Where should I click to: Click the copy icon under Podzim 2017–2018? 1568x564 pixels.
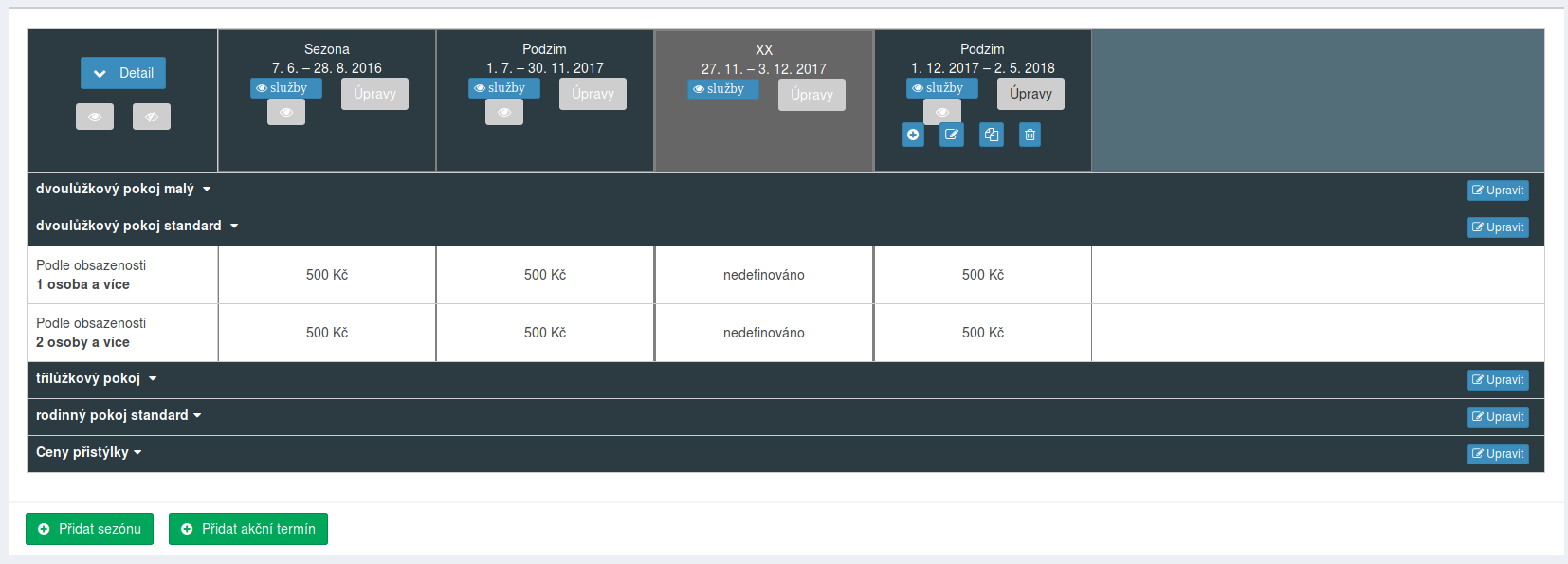[x=992, y=135]
